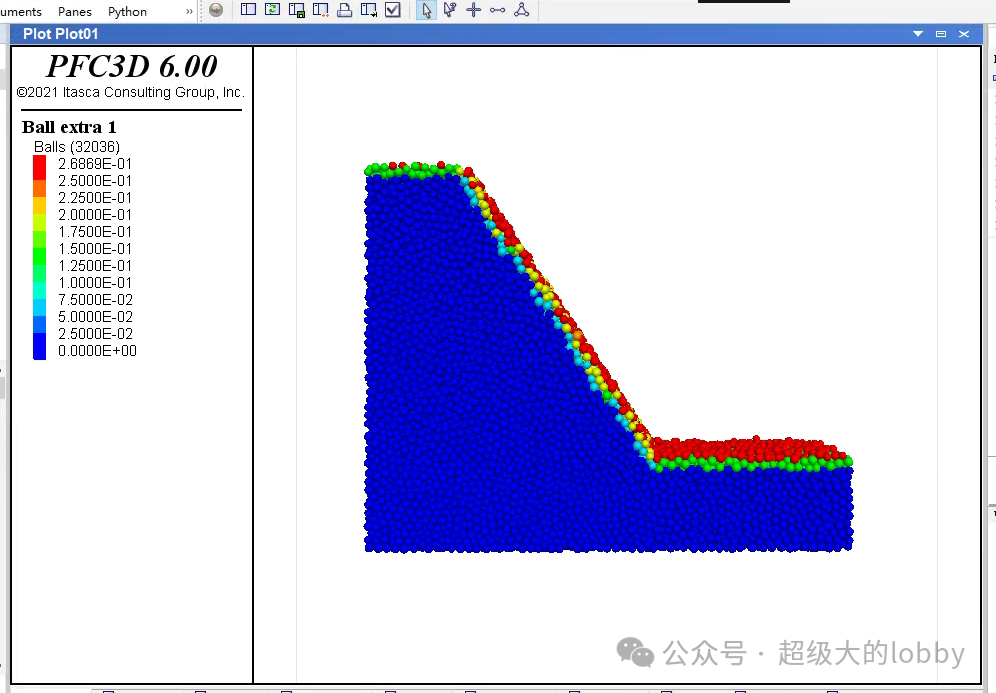Screen dimensions: 996x693
Task: Click the plot icon with orange dots
Action: click(321, 10)
